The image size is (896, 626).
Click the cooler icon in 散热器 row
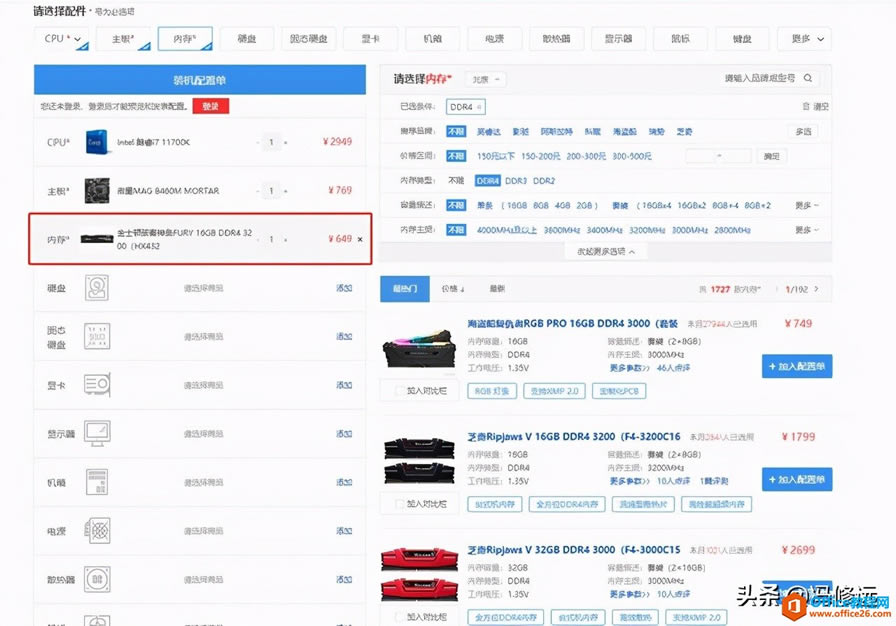tap(97, 579)
